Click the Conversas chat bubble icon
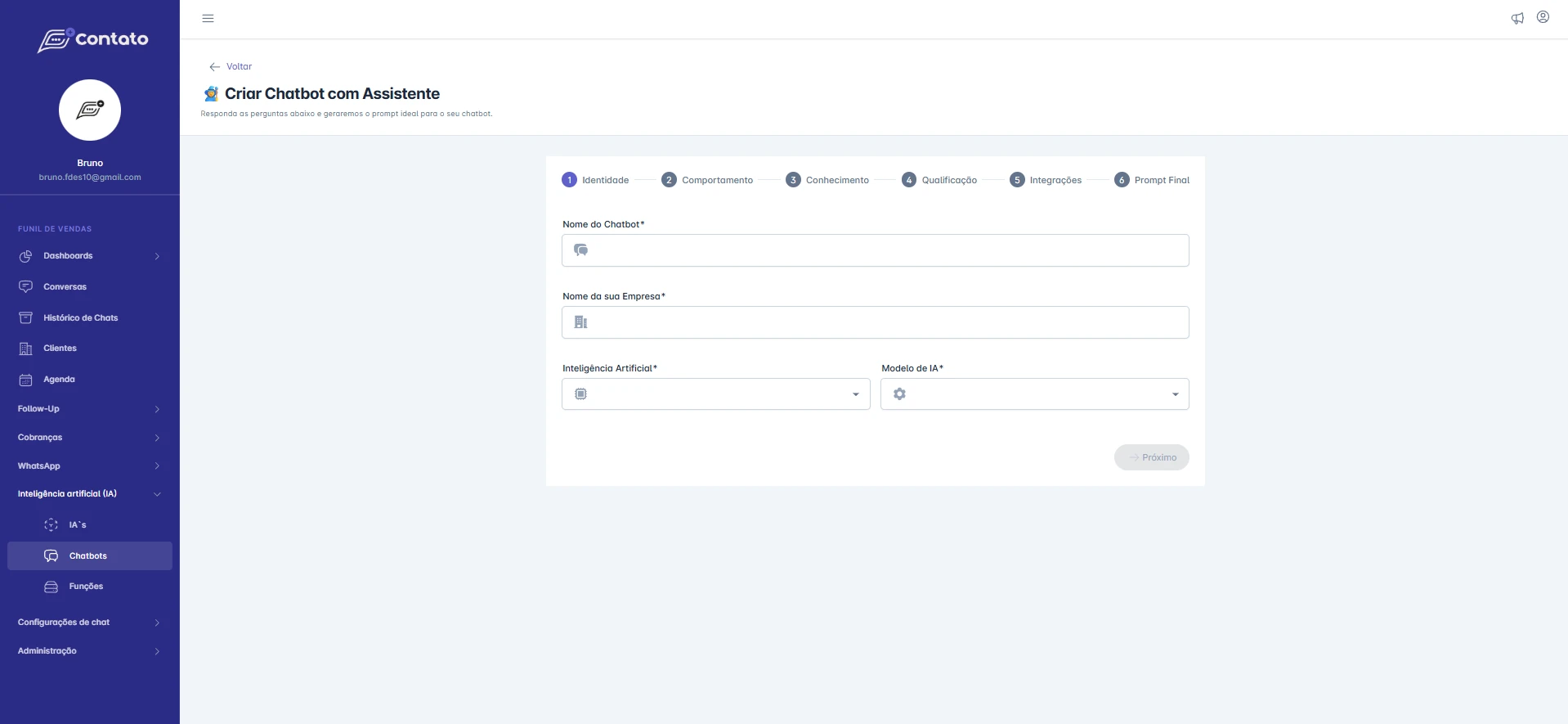The image size is (1568, 724). (x=25, y=287)
